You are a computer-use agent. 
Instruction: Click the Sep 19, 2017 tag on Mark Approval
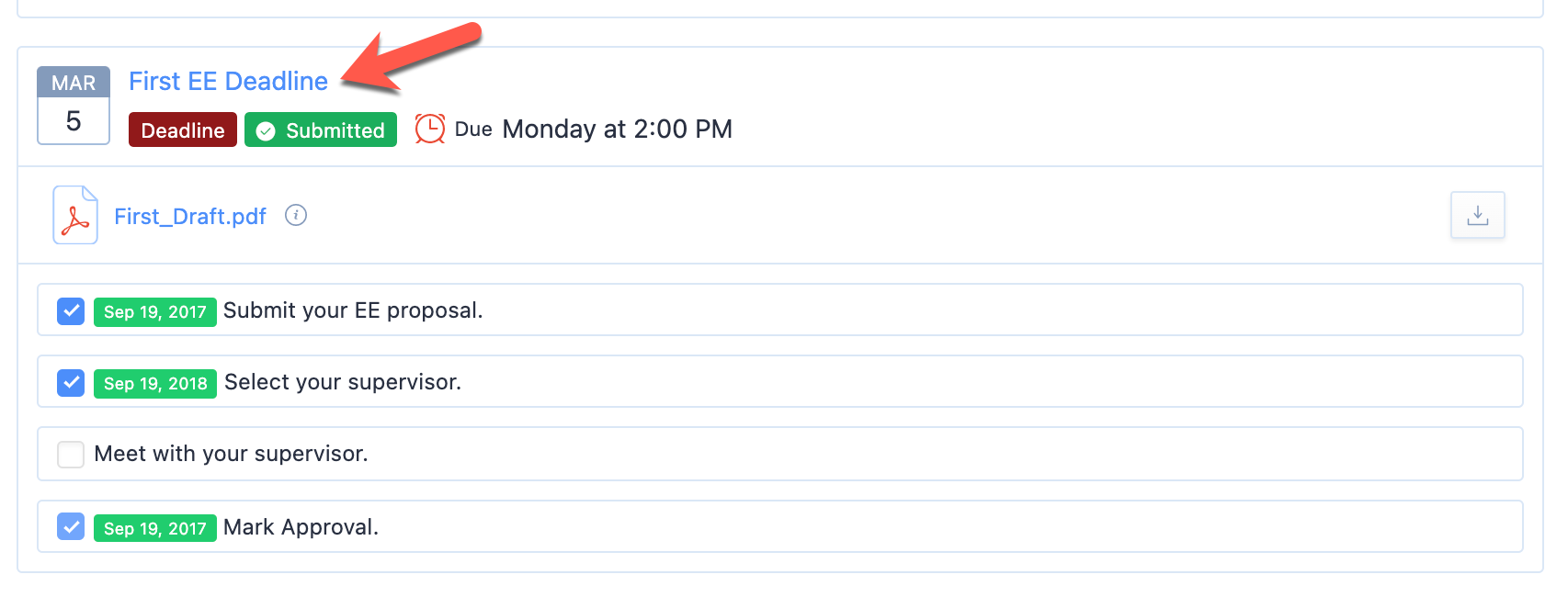(x=154, y=529)
